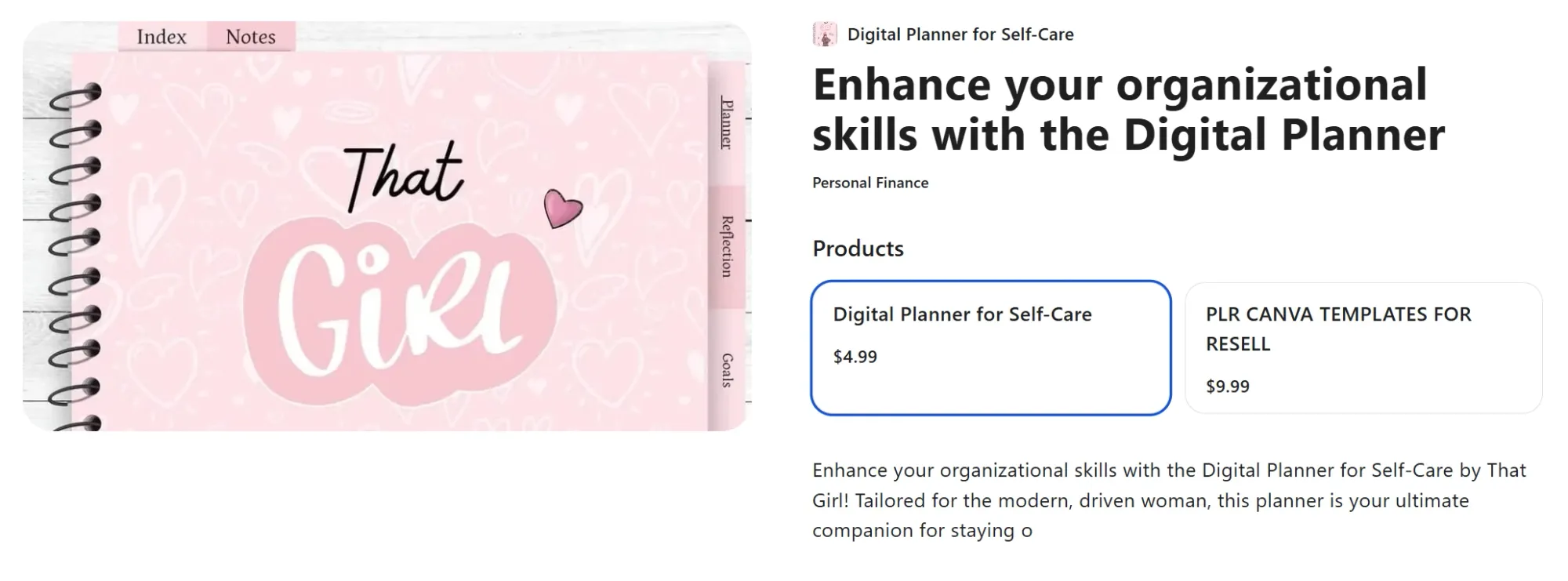The width and height of the screenshot is (1568, 581).
Task: Click the Products section heading
Action: tap(858, 249)
